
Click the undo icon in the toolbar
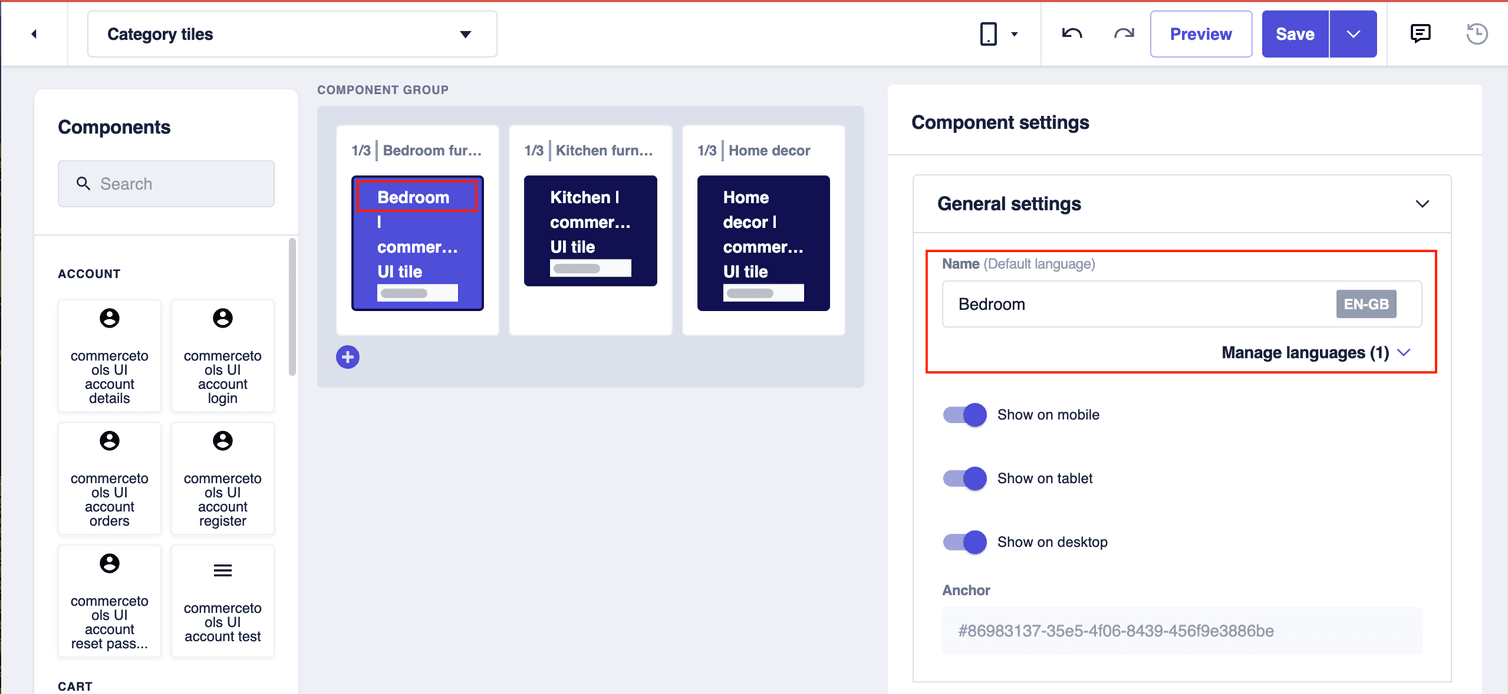click(x=1071, y=33)
